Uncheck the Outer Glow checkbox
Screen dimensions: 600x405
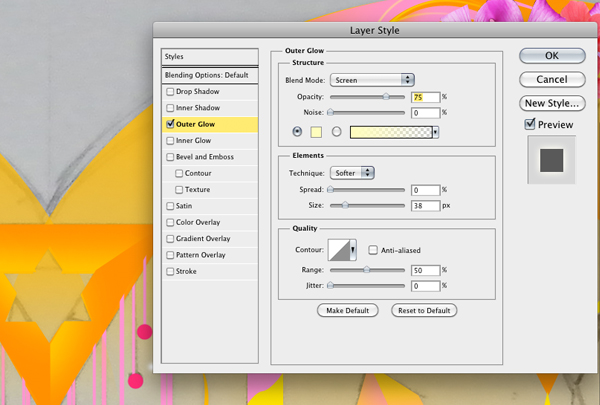pyautogui.click(x=170, y=124)
